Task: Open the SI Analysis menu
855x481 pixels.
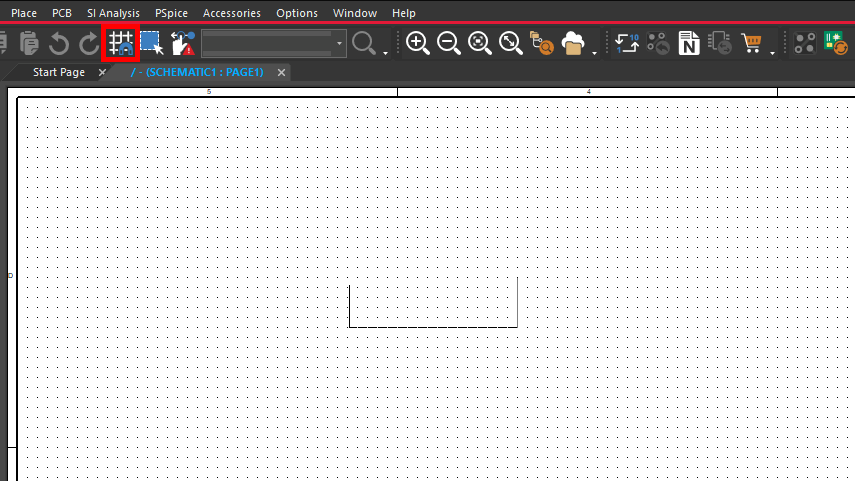Action: click(113, 13)
